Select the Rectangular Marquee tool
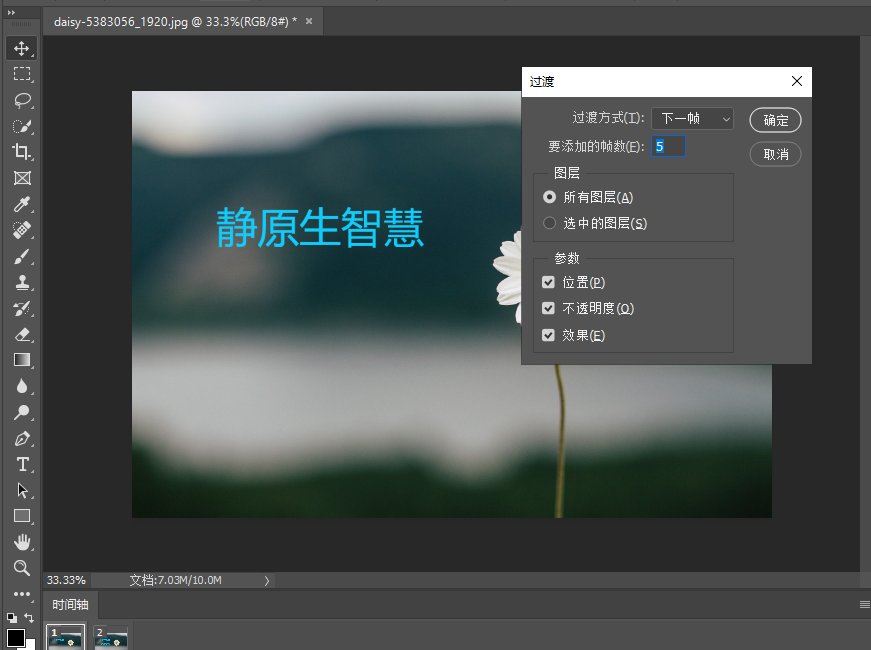The height and width of the screenshot is (650, 871). (x=22, y=74)
